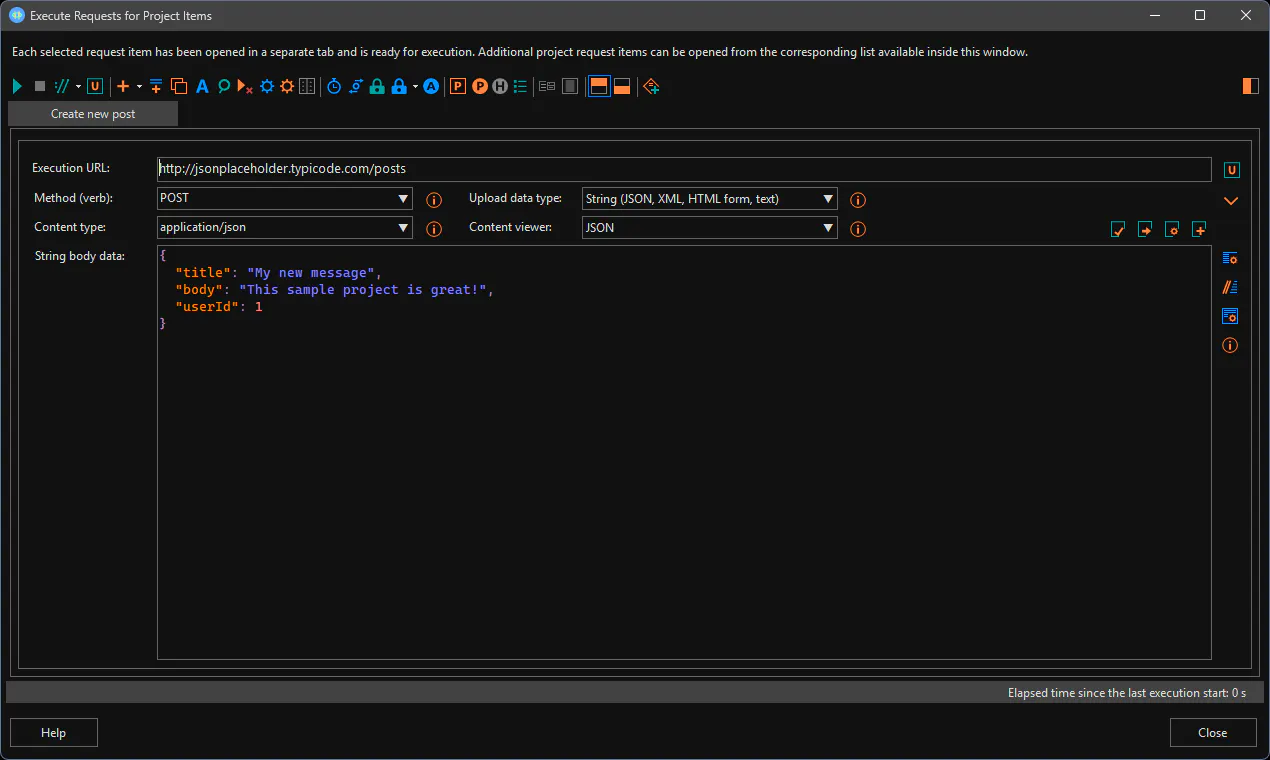Show info for Content viewer field
1270x760 pixels.
click(x=858, y=229)
